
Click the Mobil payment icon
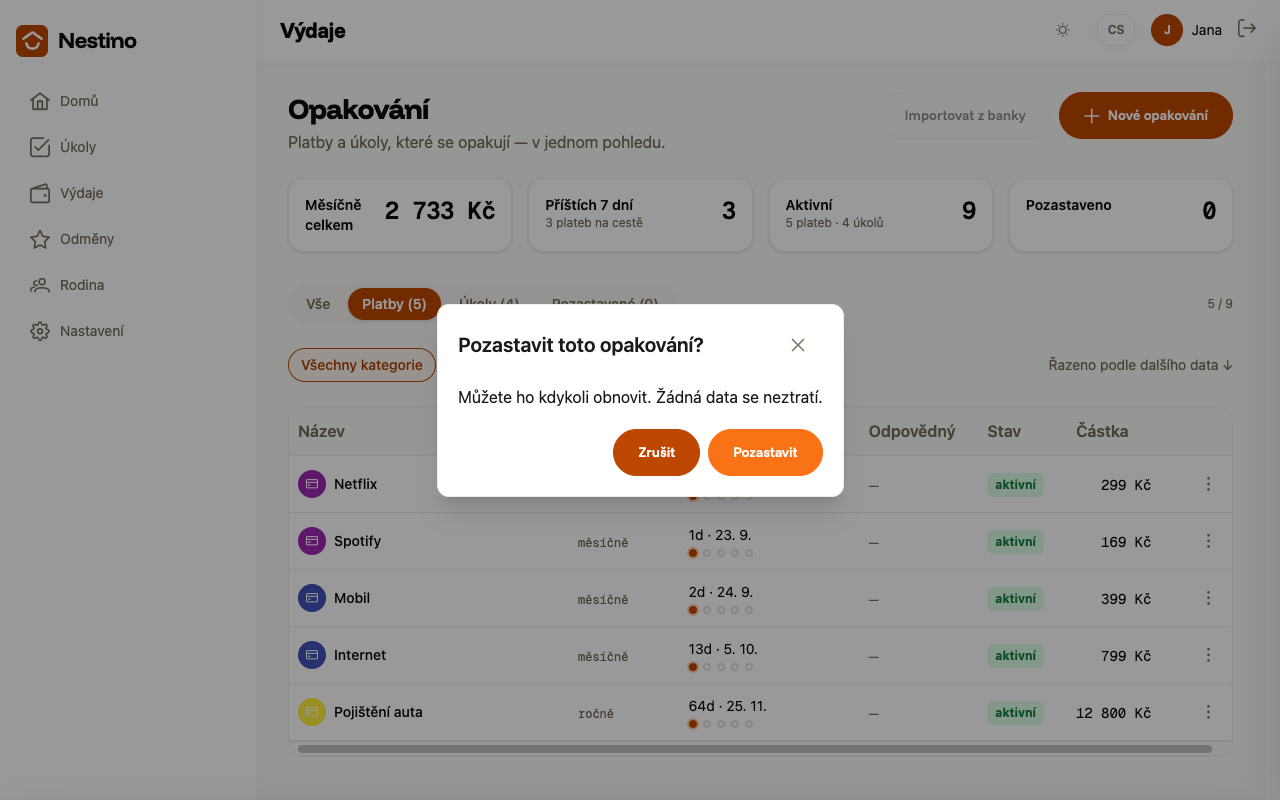(x=312, y=598)
